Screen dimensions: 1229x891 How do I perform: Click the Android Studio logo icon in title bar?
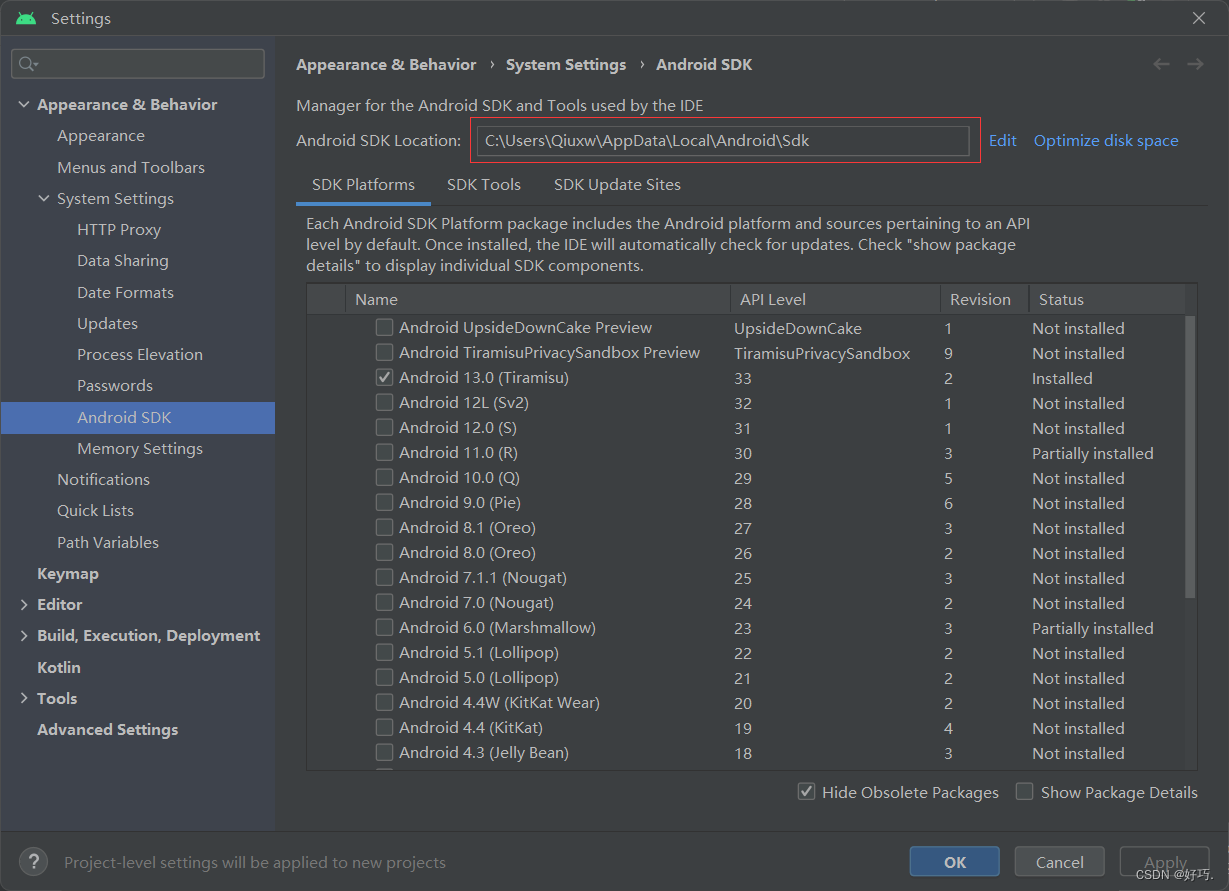[x=26, y=18]
